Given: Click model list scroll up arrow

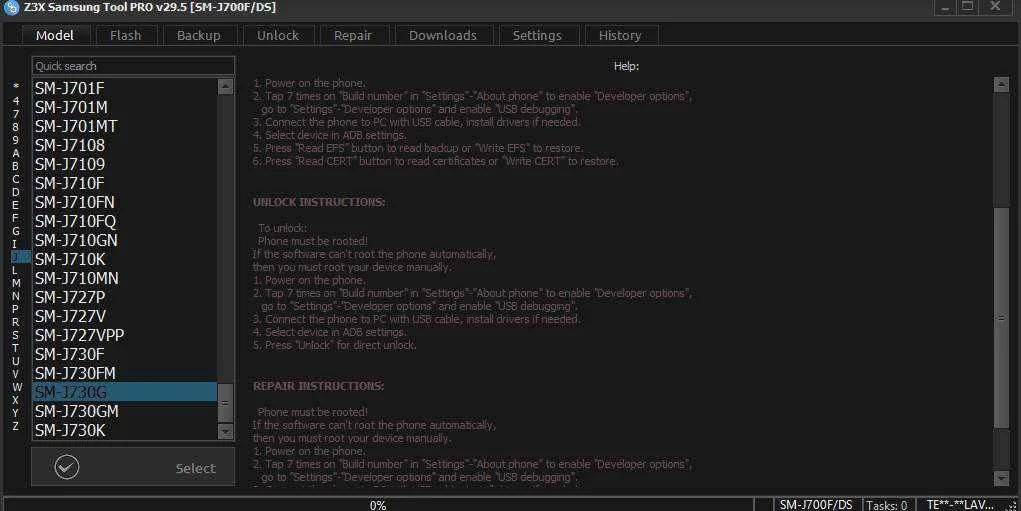Looking at the screenshot, I should 225,86.
